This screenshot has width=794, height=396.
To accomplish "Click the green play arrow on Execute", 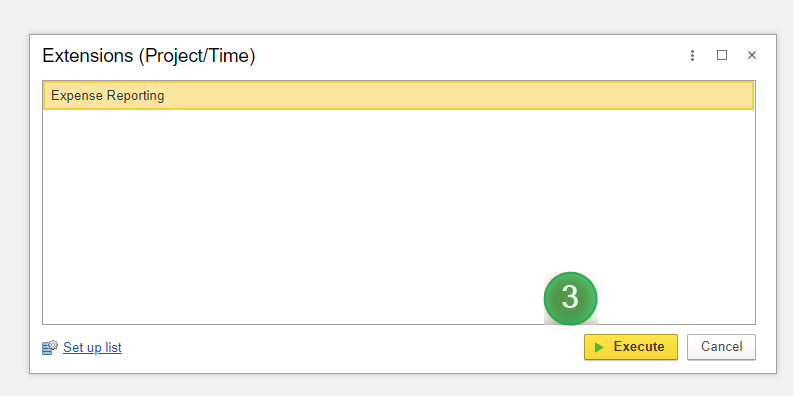I will [599, 347].
